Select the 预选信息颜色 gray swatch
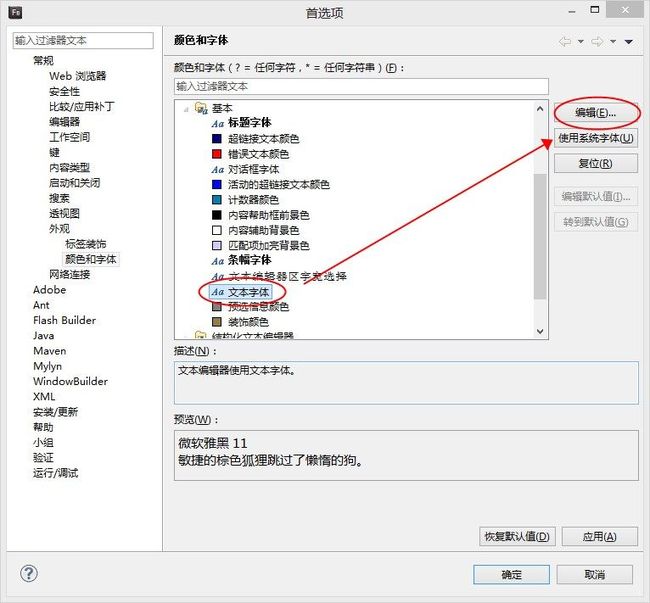The image size is (650, 603). coord(217,307)
